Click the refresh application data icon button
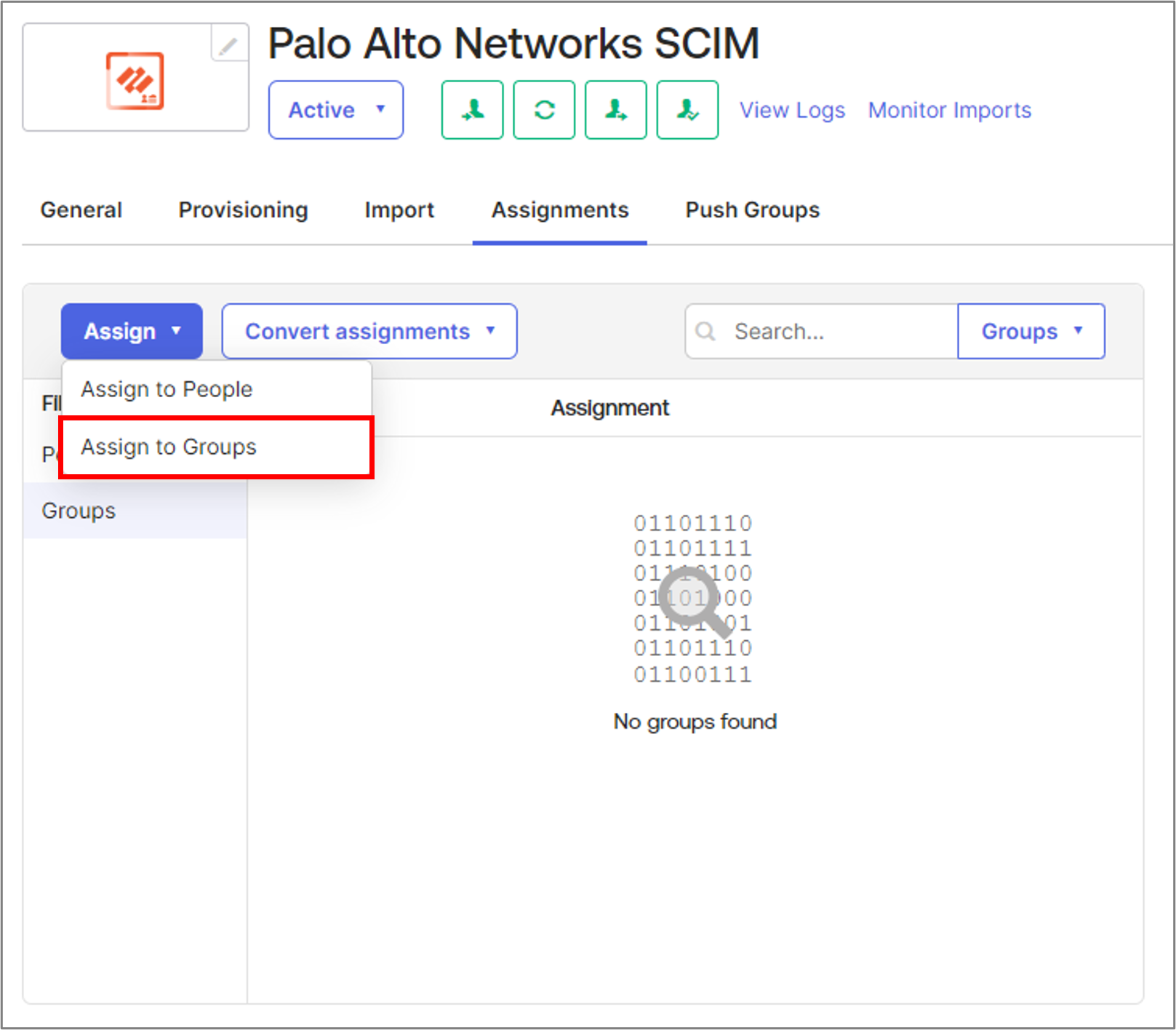The height and width of the screenshot is (1030, 1176). point(544,110)
